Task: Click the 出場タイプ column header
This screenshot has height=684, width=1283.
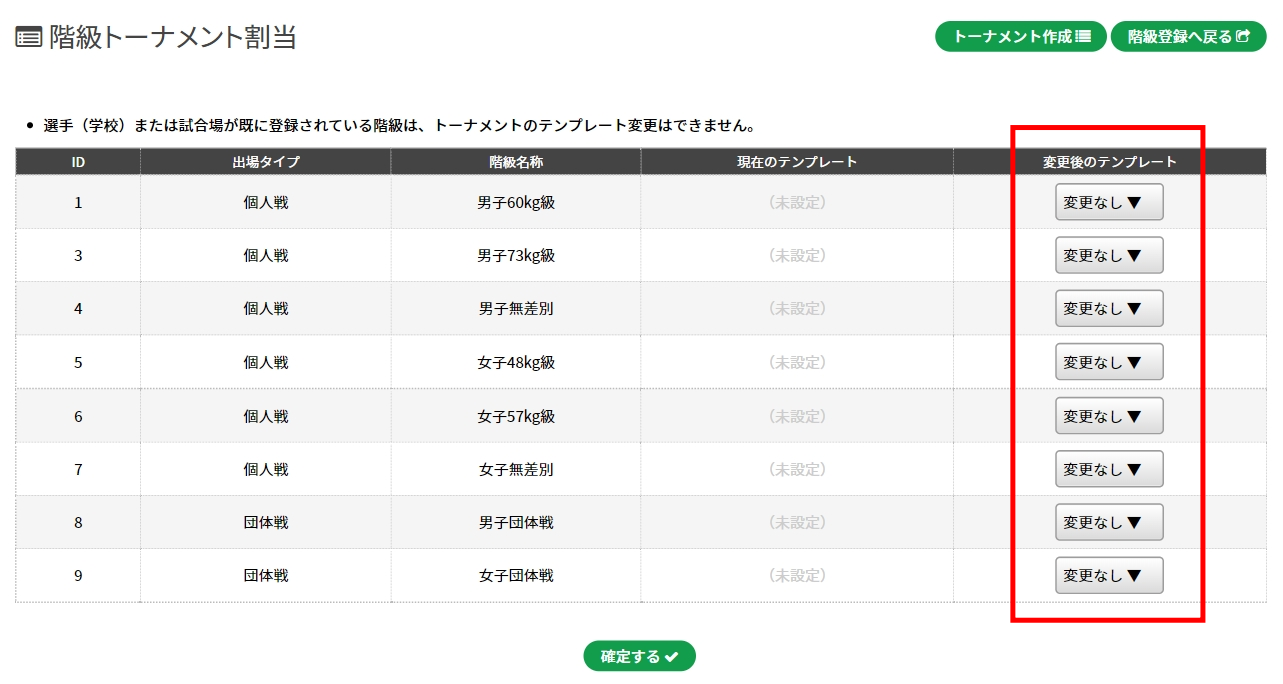Action: tap(265, 162)
